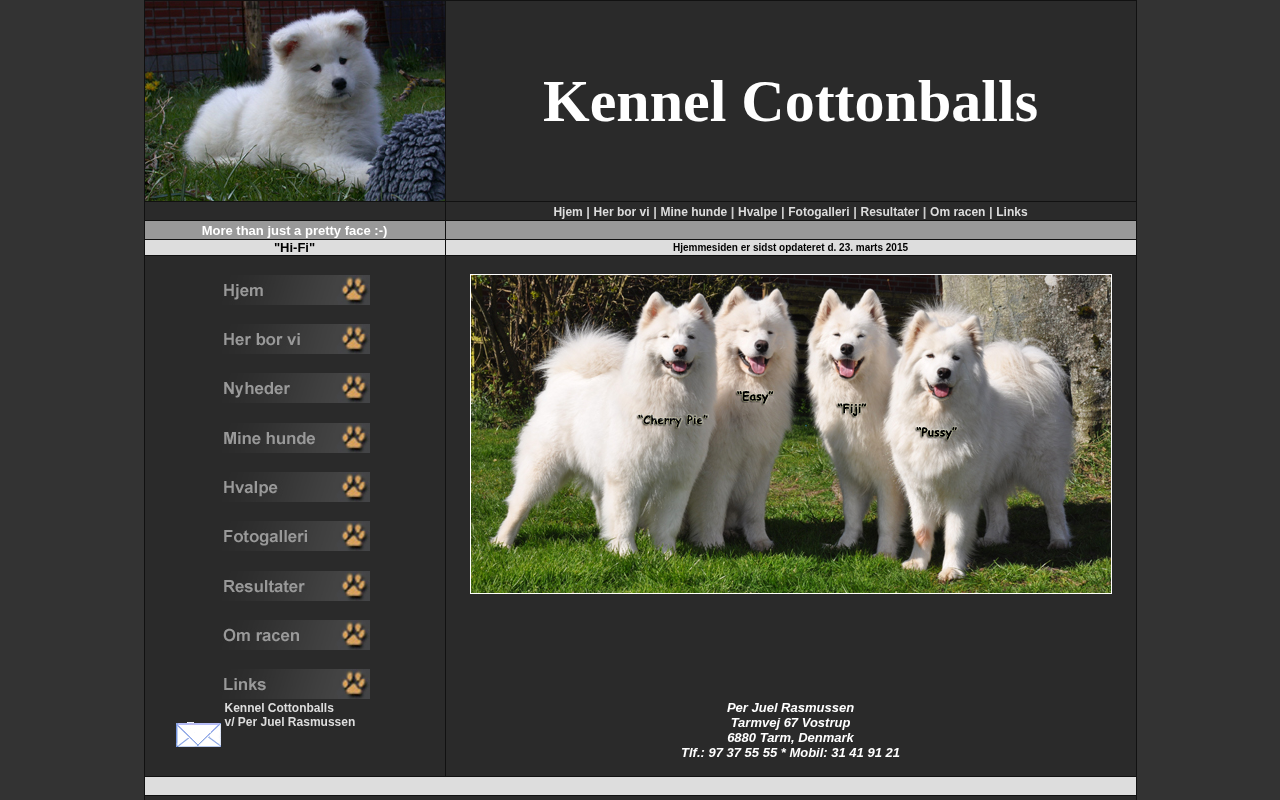Select Hvalpe in top navigation bar
The image size is (1280, 800).
point(757,212)
